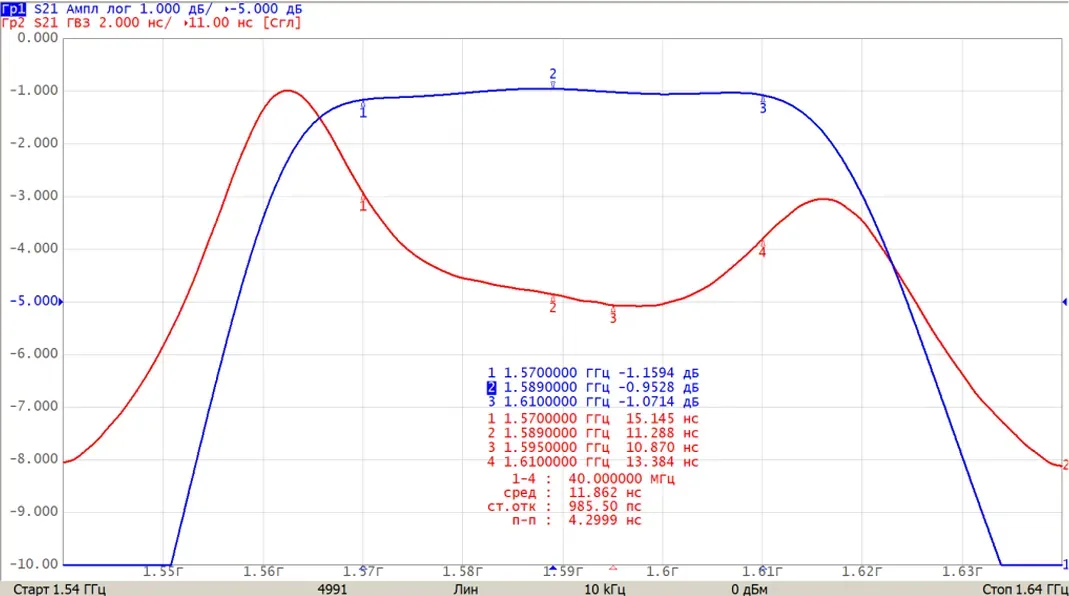This screenshot has height=596, width=1069.
Task: Click the "ГВЗ" format label on Гр2
Action: pyautogui.click(x=78, y=23)
